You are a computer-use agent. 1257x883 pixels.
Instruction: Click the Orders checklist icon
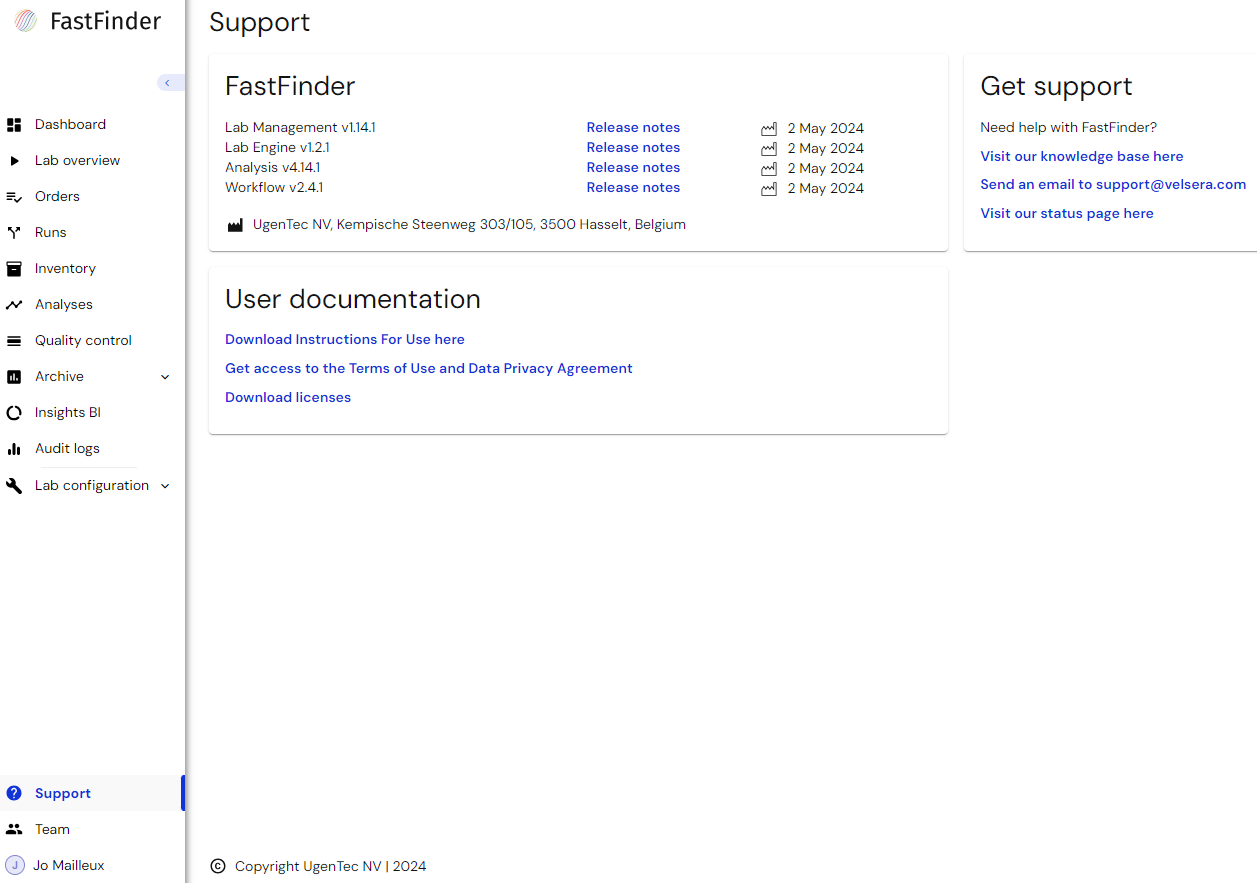pos(14,197)
